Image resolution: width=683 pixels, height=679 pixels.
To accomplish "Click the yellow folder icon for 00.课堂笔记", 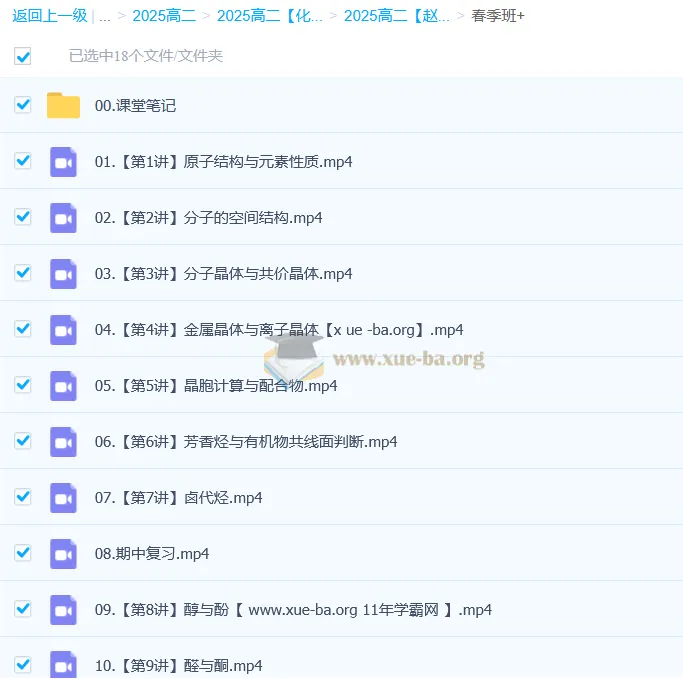I will pos(63,105).
